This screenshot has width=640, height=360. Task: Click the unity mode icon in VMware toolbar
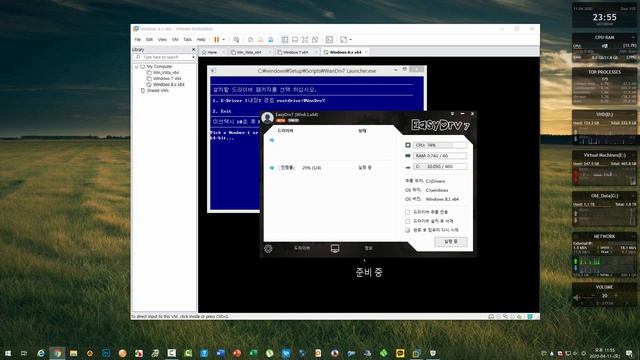[x=315, y=40]
